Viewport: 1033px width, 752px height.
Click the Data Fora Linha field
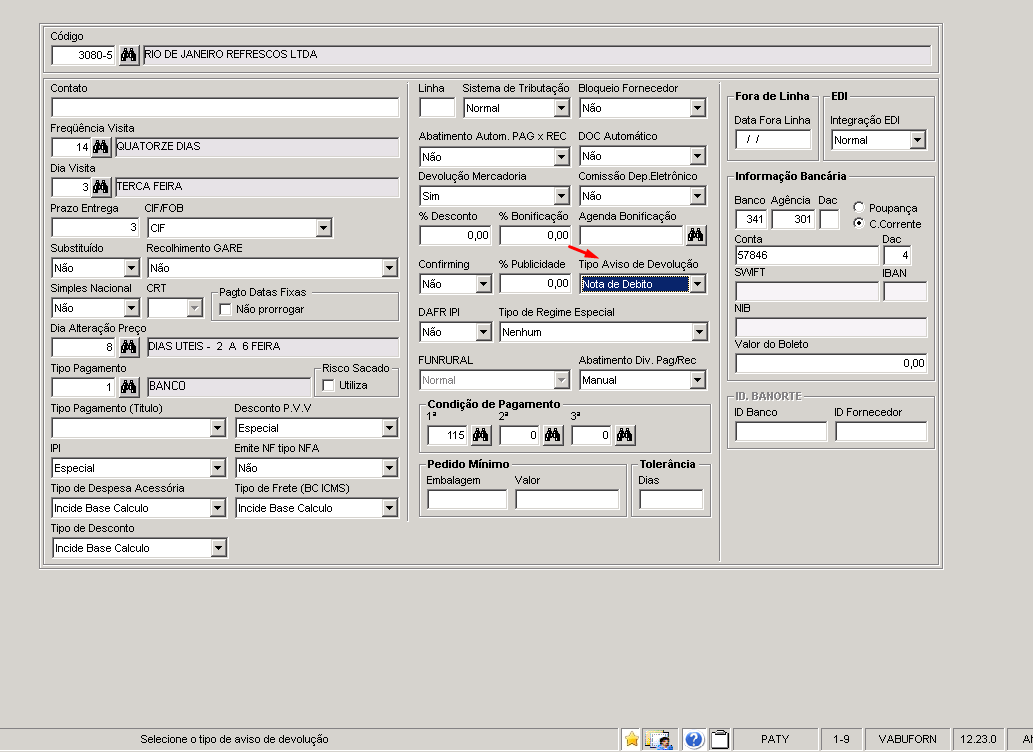pyautogui.click(x=773, y=140)
